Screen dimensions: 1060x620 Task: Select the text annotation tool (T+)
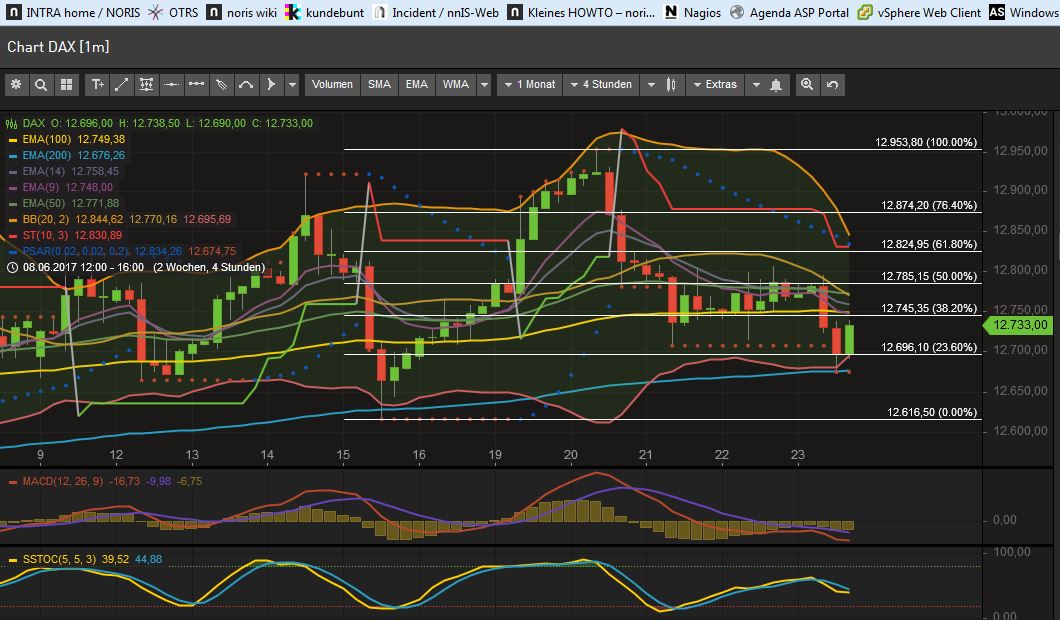[x=95, y=85]
